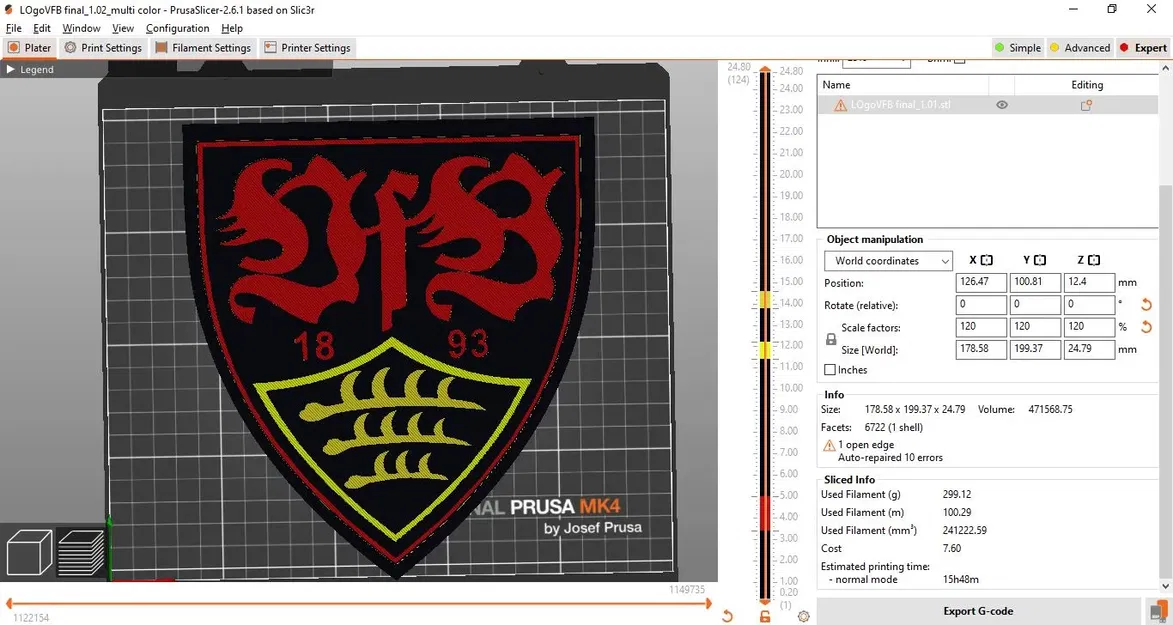This screenshot has width=1173, height=625.
Task: Click the top thumb of vertical layer slider
Action: click(x=765, y=71)
